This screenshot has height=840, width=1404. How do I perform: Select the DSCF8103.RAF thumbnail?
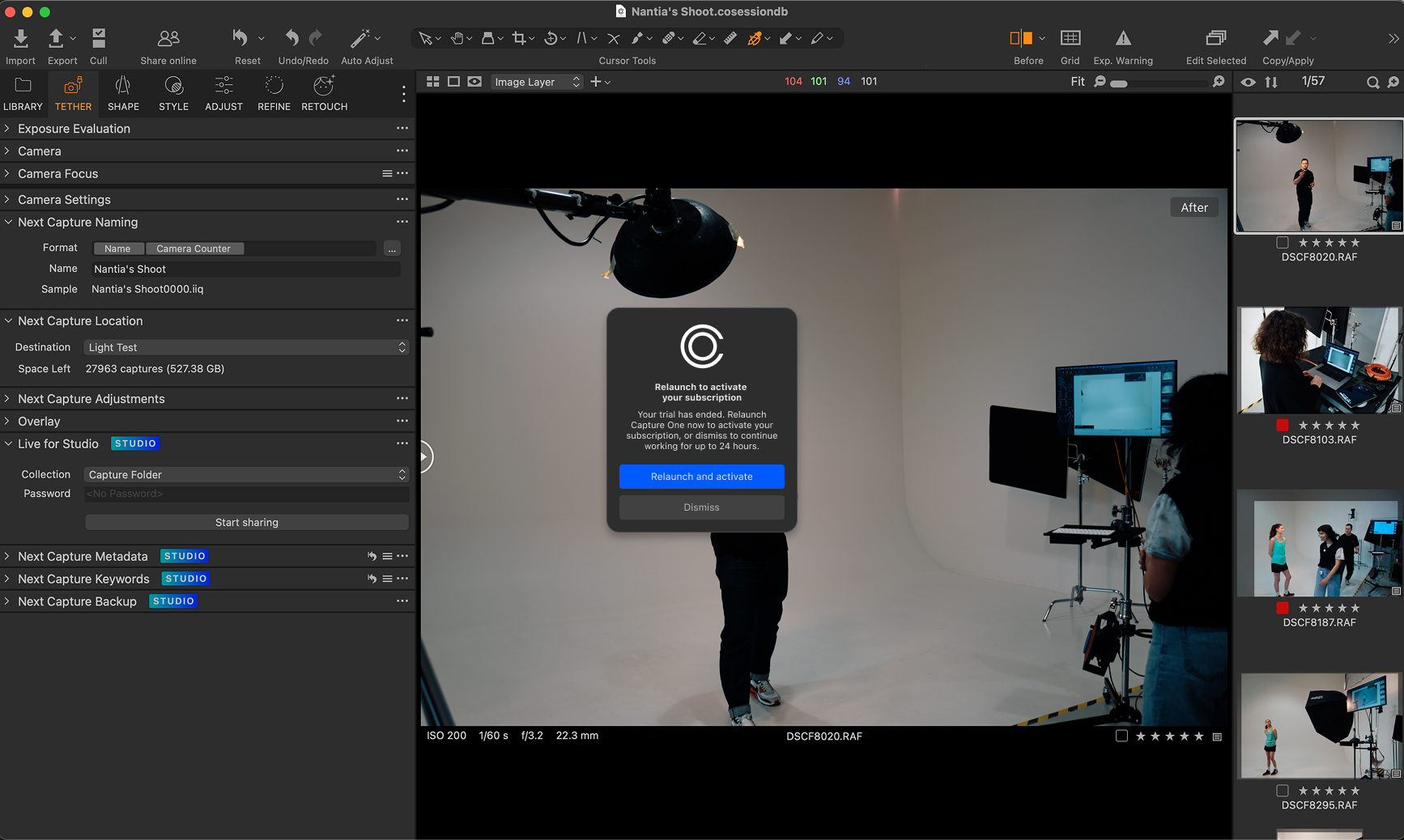click(1318, 361)
